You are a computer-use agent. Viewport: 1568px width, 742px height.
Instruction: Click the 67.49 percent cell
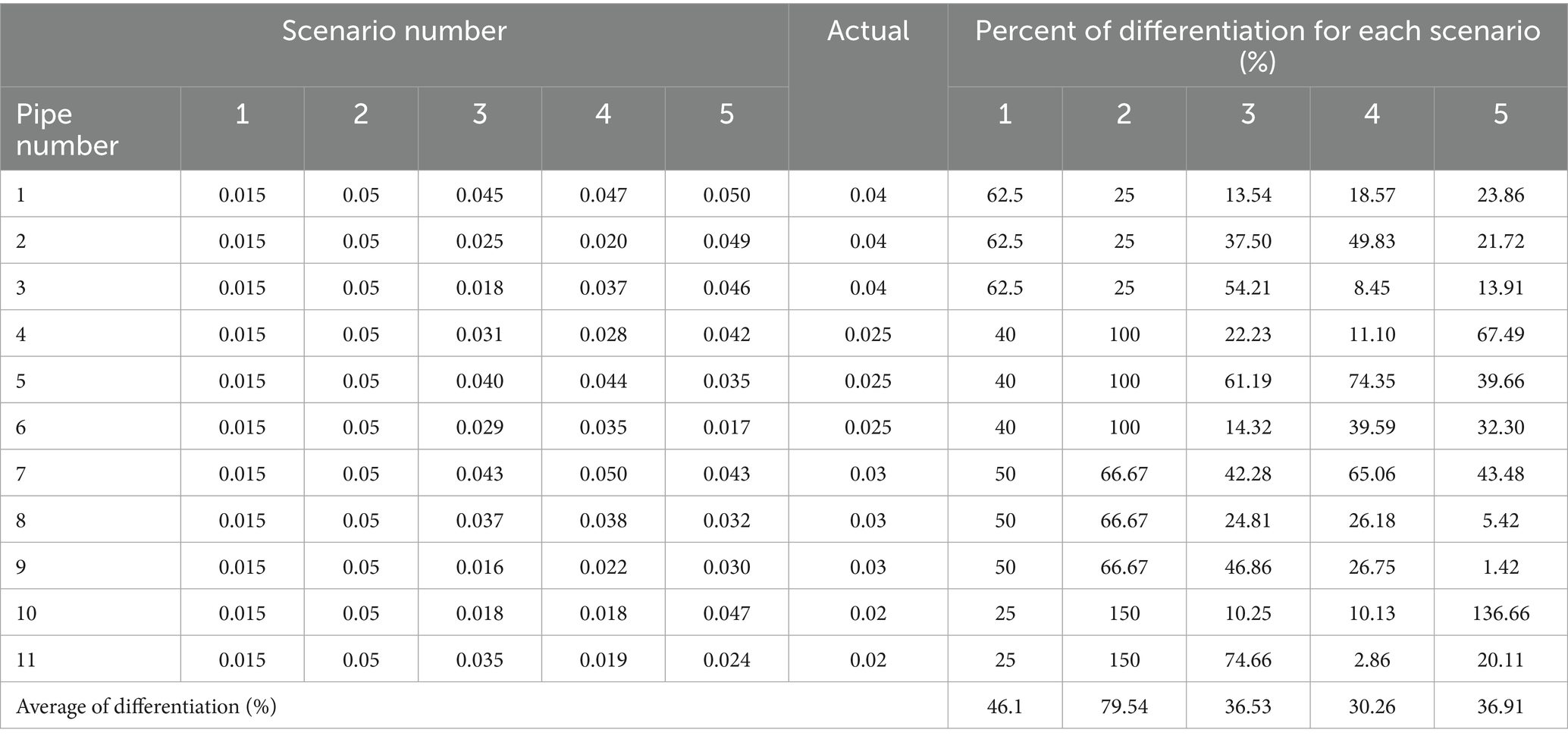1500,334
